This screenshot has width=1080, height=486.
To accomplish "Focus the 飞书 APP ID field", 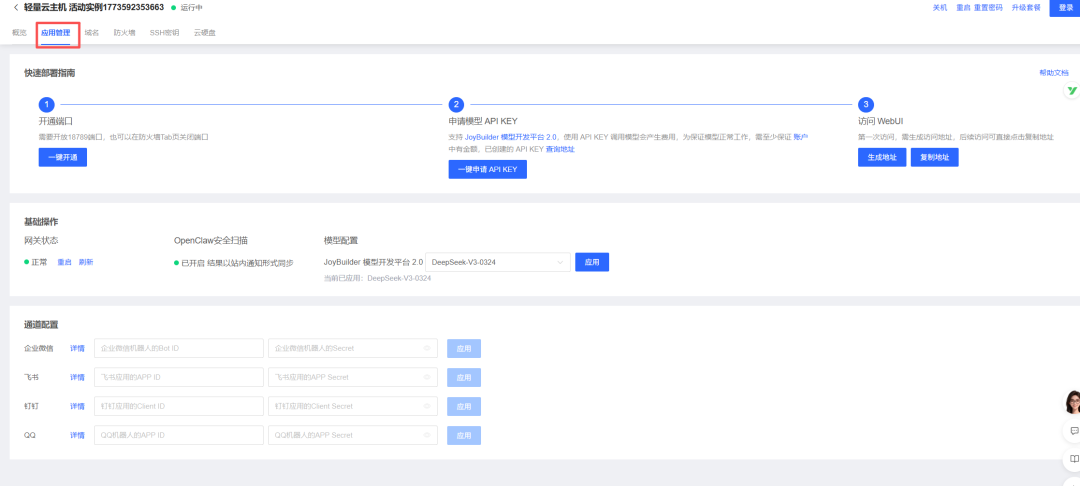I will pos(179,377).
